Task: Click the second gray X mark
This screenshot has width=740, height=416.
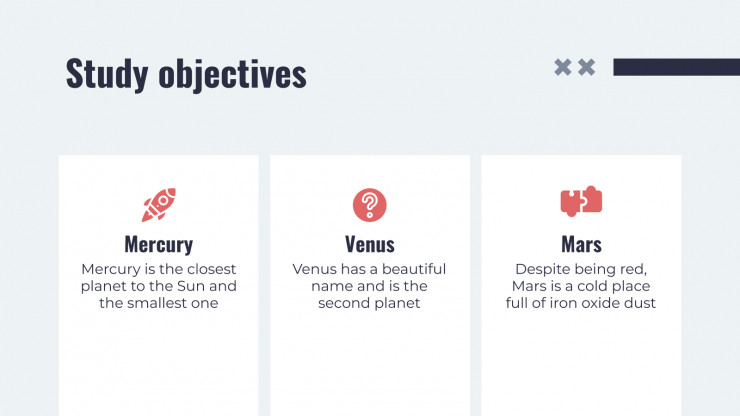Action: [587, 67]
